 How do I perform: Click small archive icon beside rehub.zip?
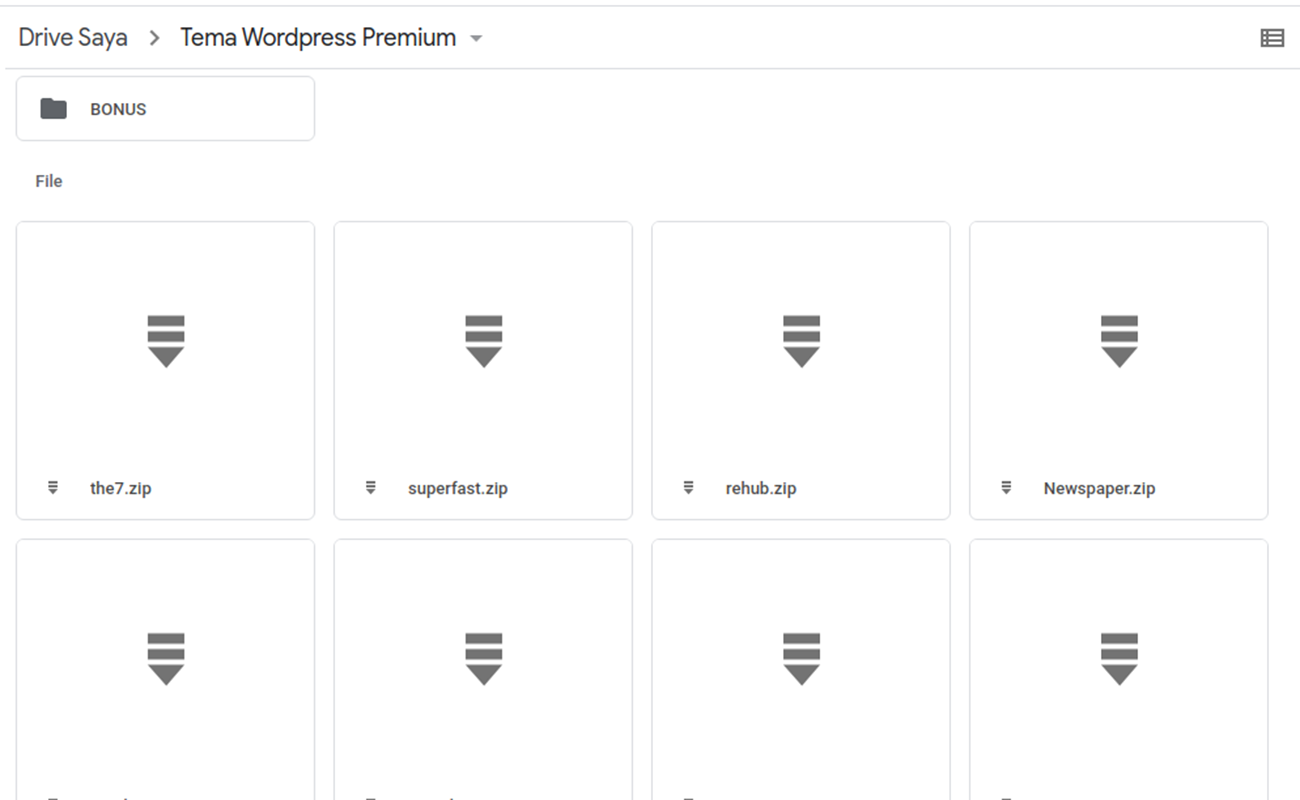point(689,488)
